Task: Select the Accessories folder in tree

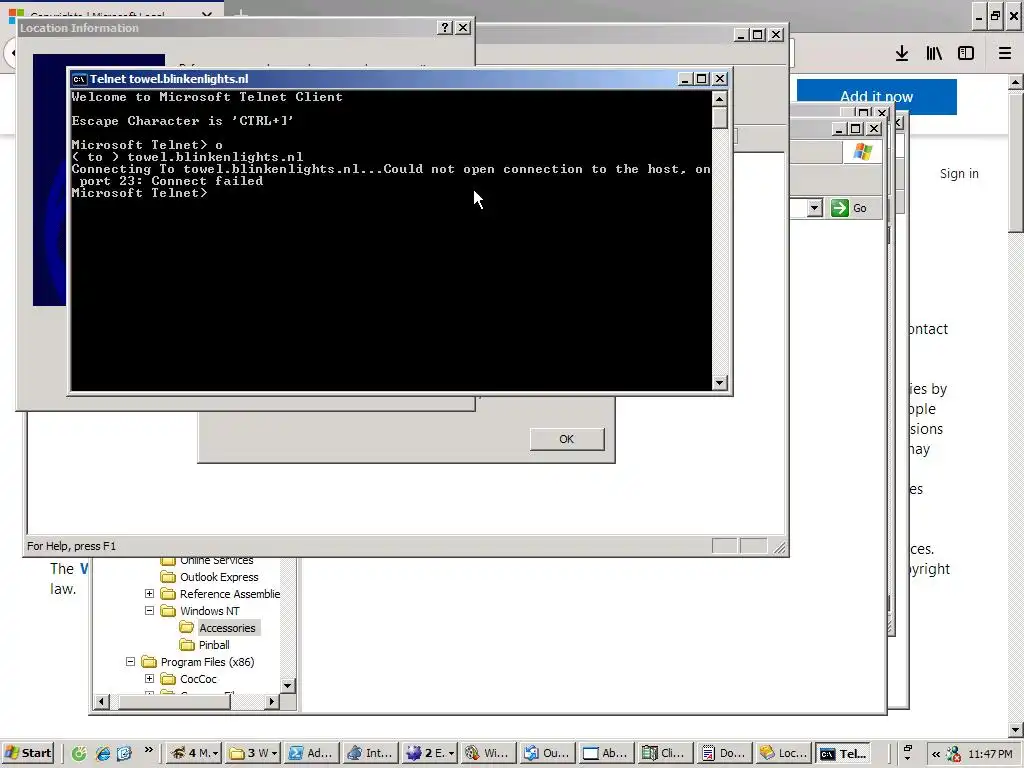Action: (x=227, y=628)
